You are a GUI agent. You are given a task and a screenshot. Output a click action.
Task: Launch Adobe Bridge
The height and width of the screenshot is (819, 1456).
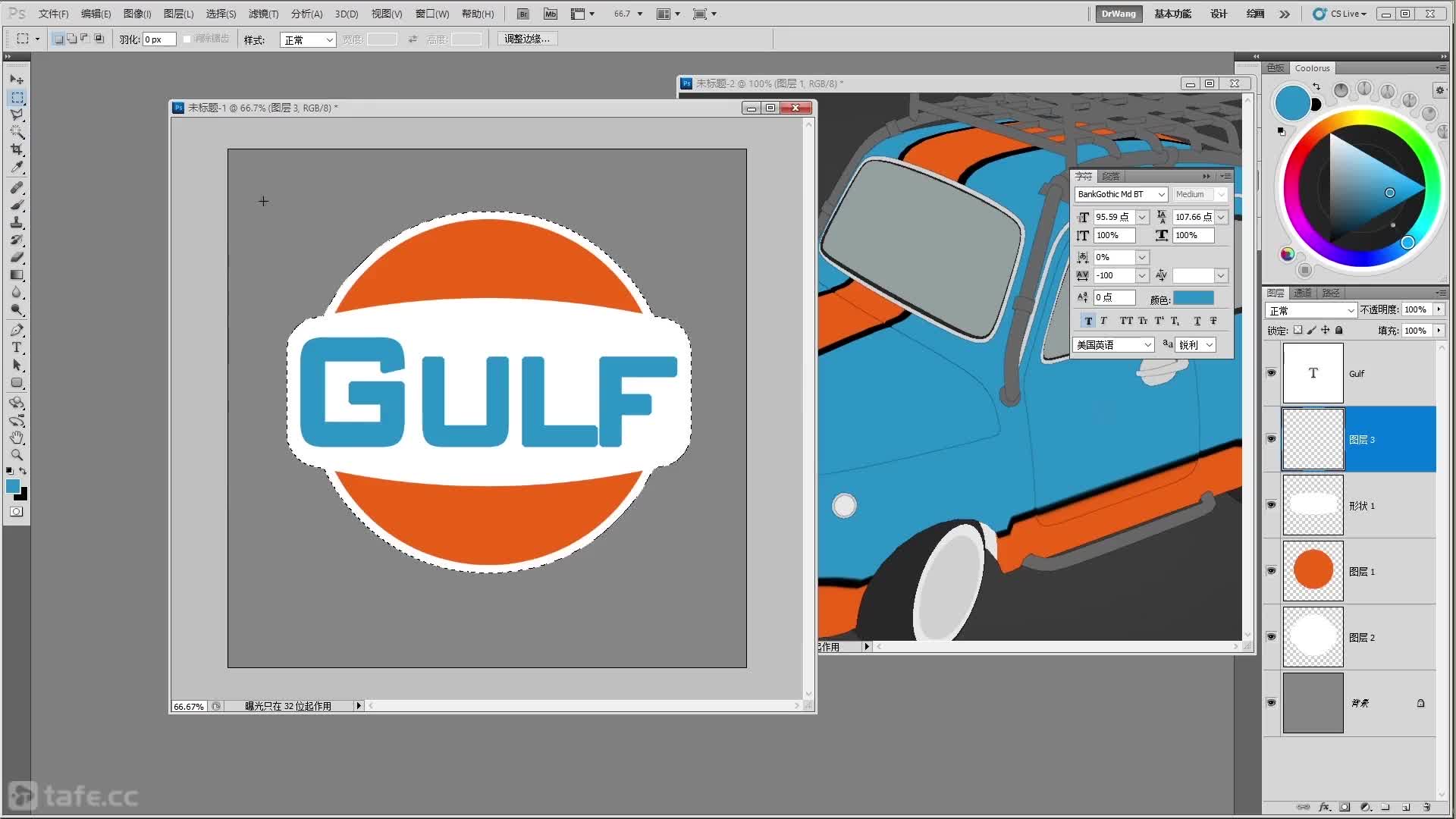tap(522, 14)
